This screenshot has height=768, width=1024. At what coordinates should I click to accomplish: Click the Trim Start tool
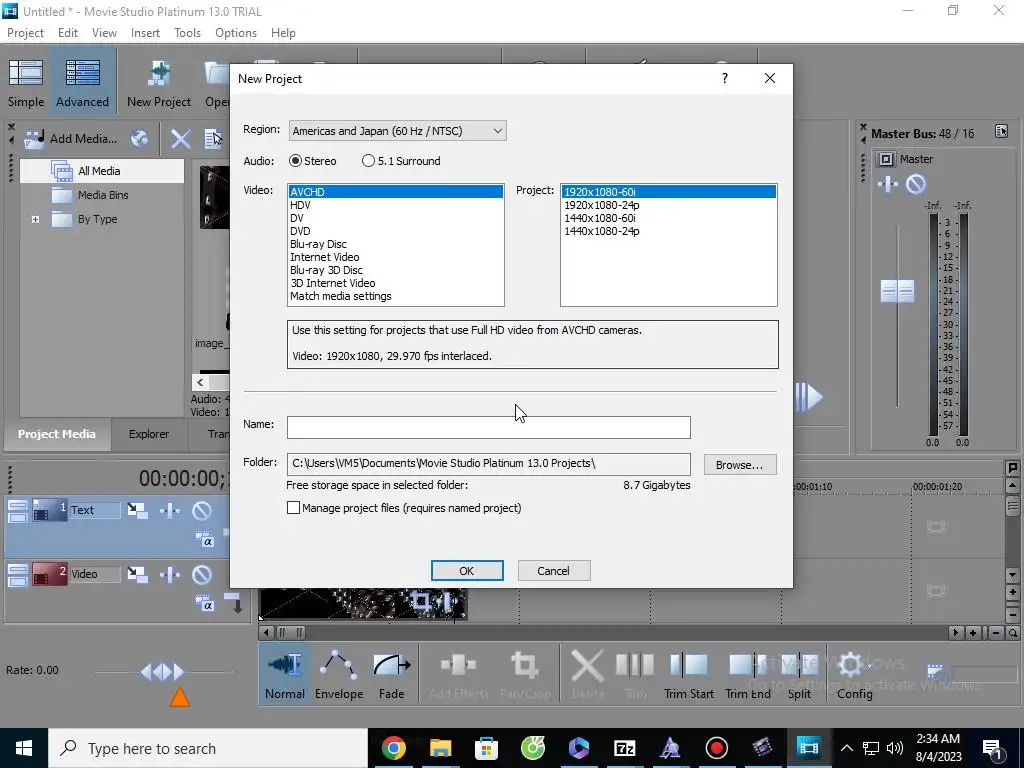pyautogui.click(x=688, y=675)
